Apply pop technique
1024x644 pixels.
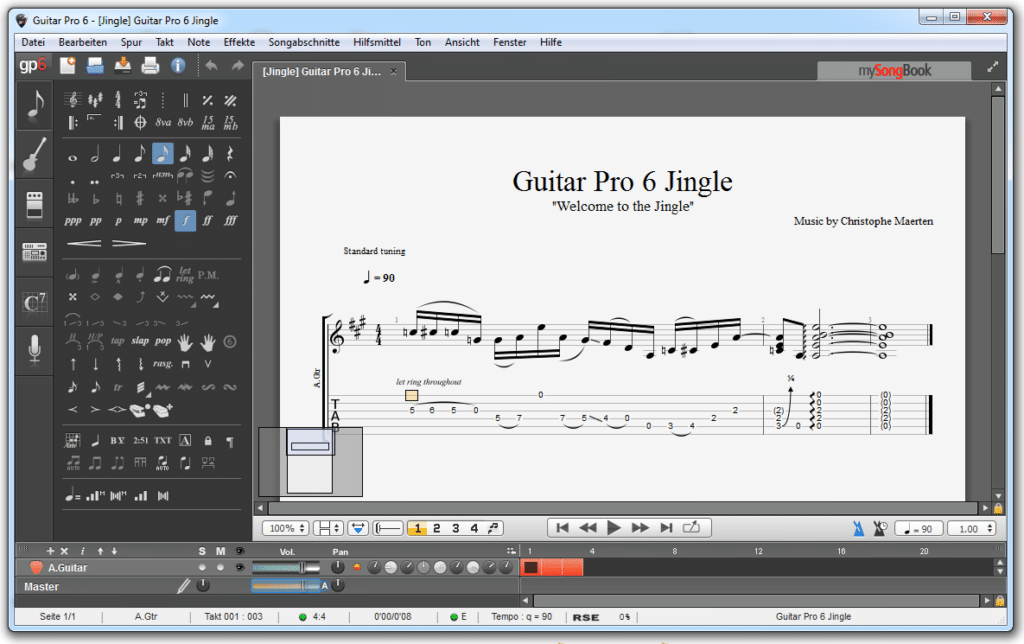[163, 341]
